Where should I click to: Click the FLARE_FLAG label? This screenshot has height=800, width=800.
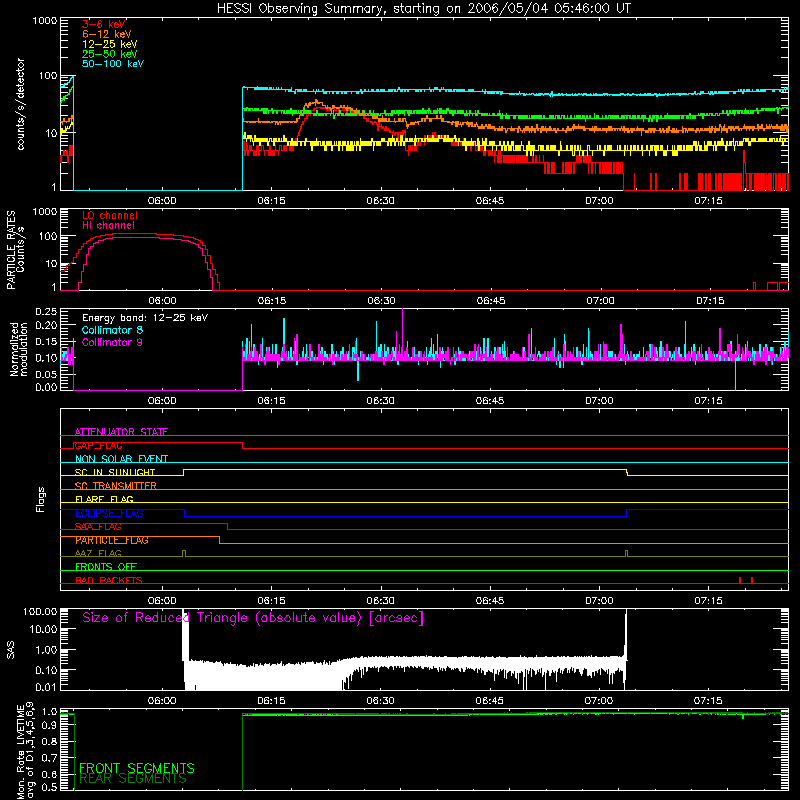(104, 499)
